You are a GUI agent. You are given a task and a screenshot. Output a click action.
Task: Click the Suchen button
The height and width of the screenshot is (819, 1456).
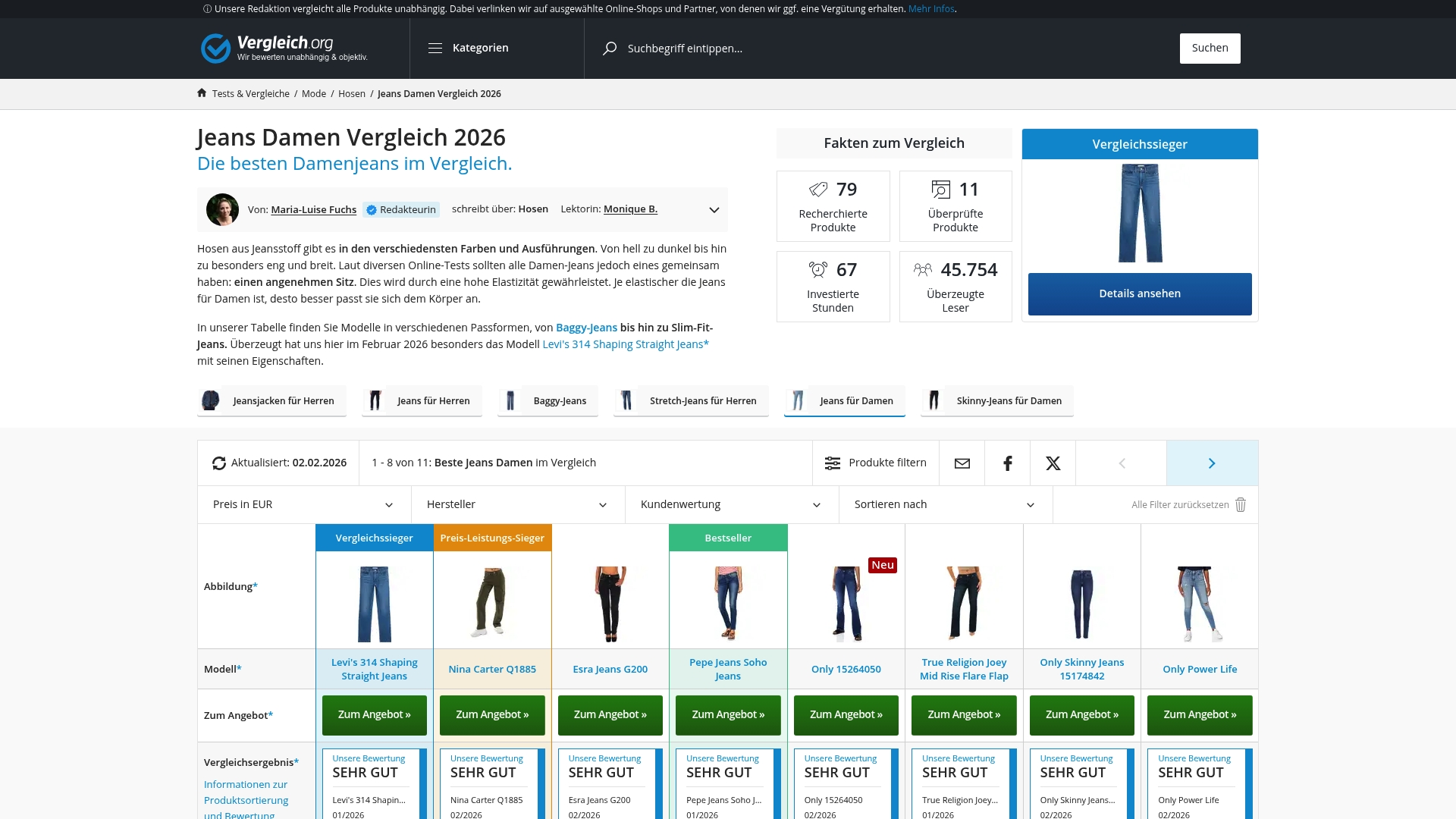1210,48
